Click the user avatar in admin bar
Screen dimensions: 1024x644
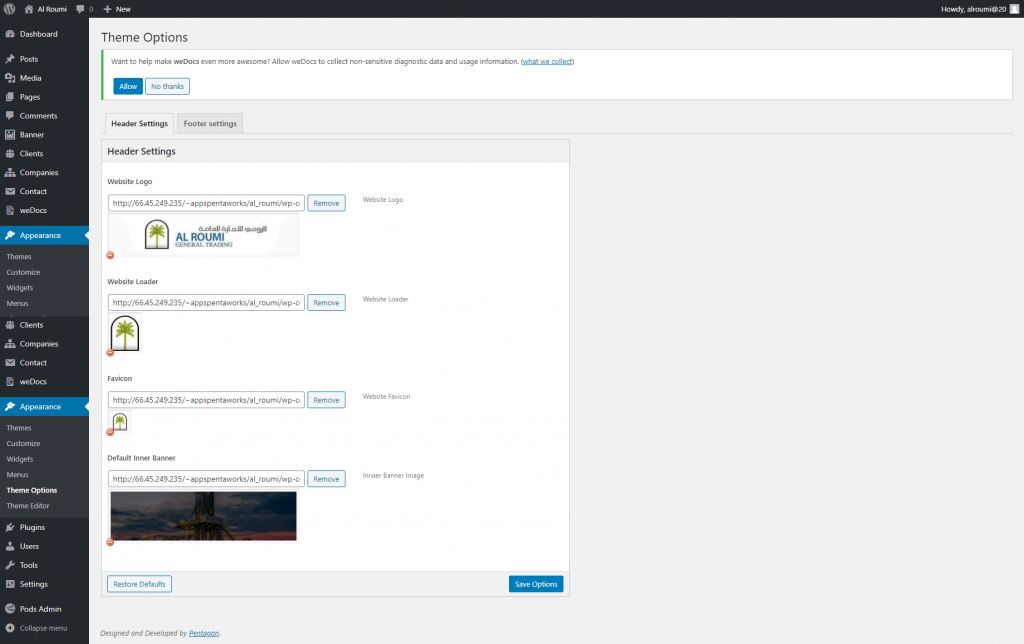pos(1014,9)
